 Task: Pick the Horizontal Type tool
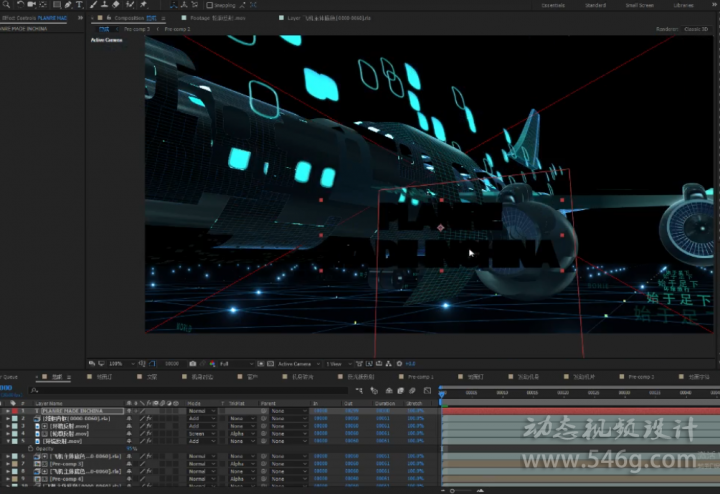pos(79,5)
